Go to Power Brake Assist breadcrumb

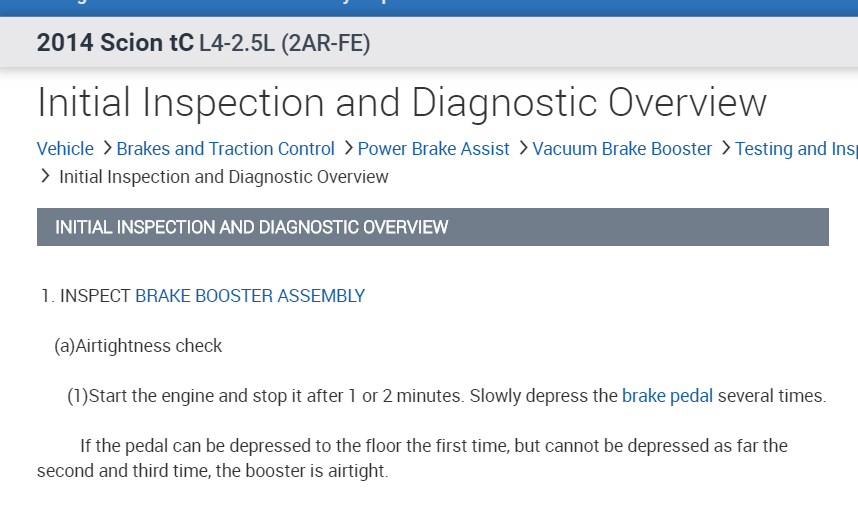pyautogui.click(x=433, y=149)
